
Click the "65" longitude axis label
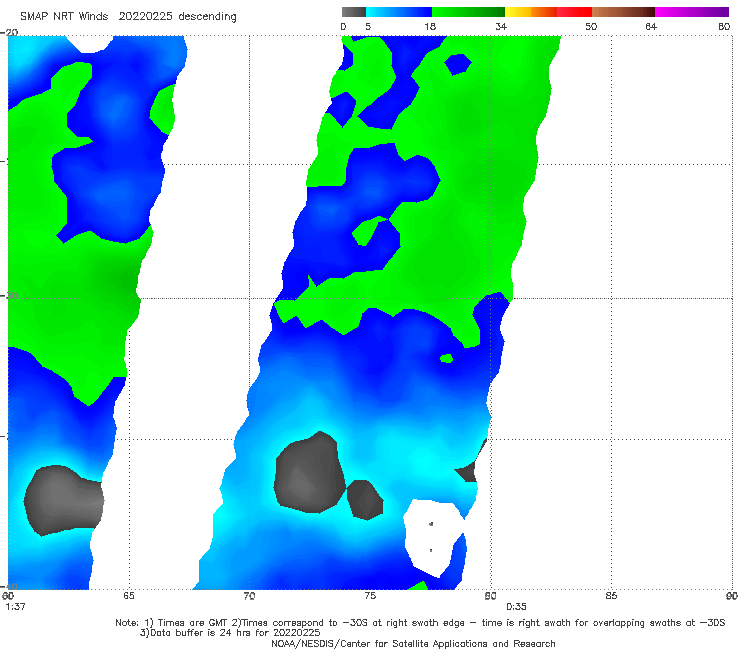128,596
